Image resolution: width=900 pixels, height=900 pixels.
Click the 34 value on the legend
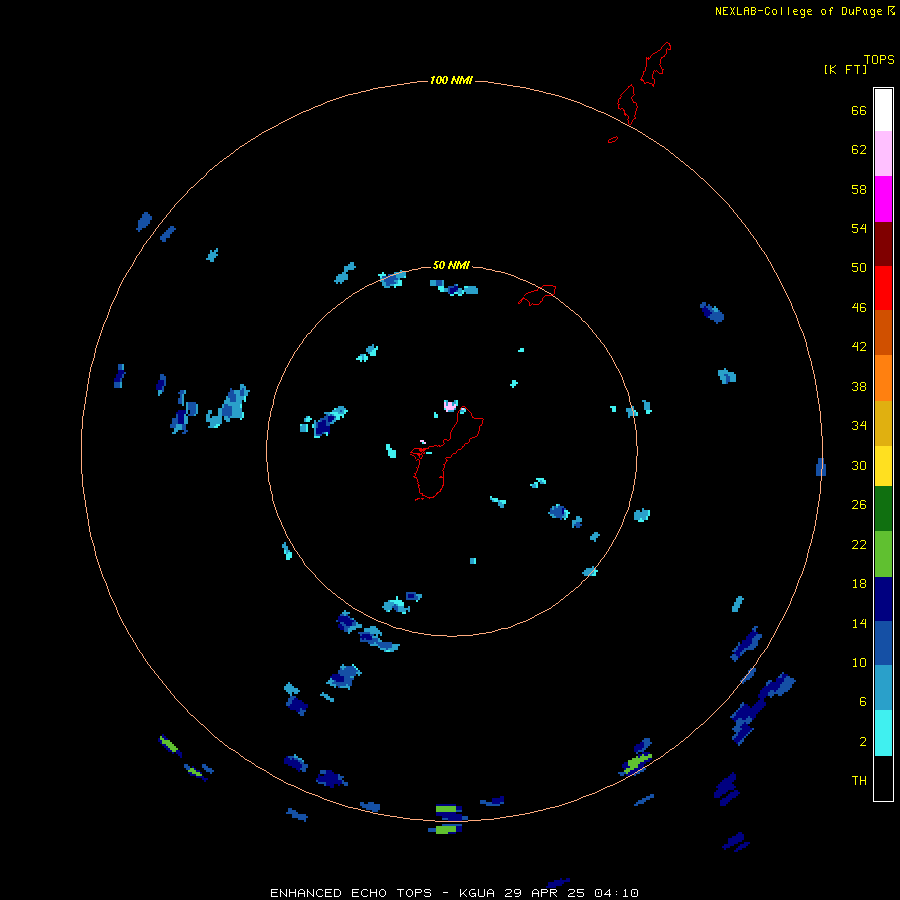click(859, 426)
